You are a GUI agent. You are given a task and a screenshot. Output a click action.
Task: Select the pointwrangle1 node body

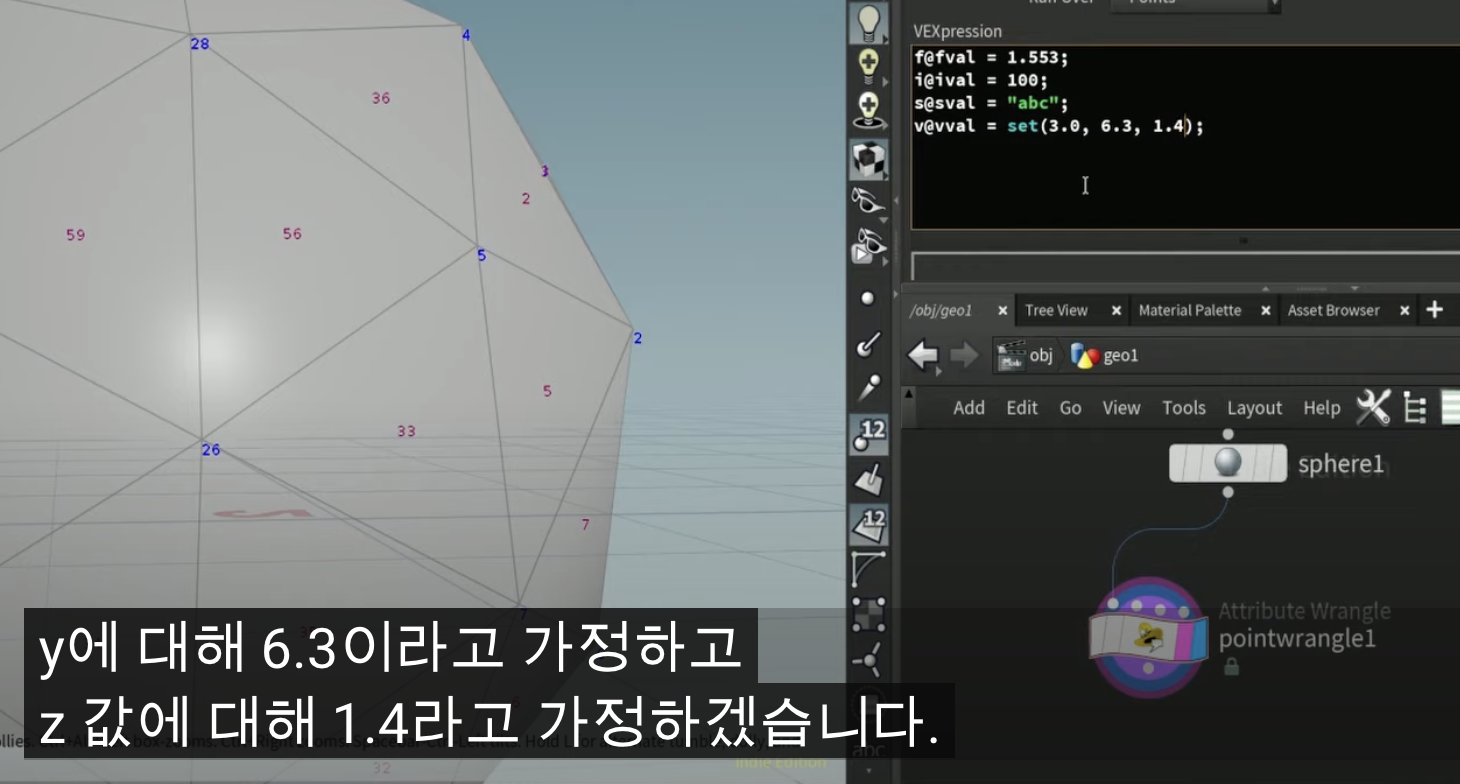1149,639
